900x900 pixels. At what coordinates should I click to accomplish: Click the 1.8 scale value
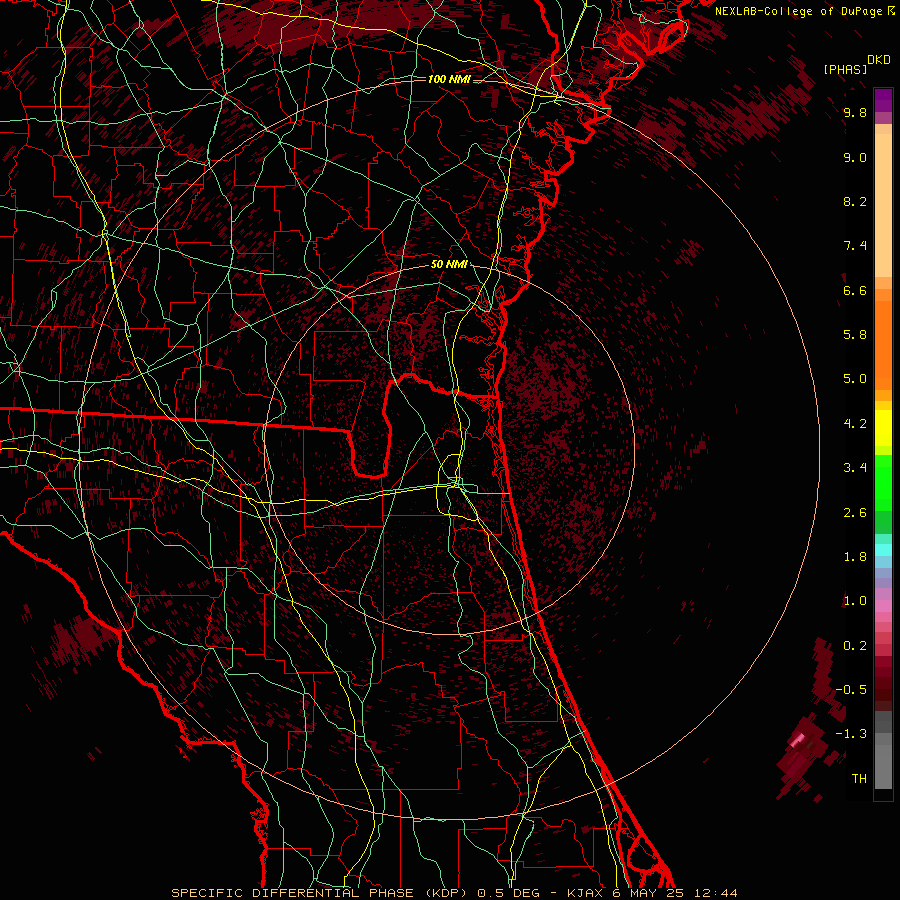(x=855, y=557)
